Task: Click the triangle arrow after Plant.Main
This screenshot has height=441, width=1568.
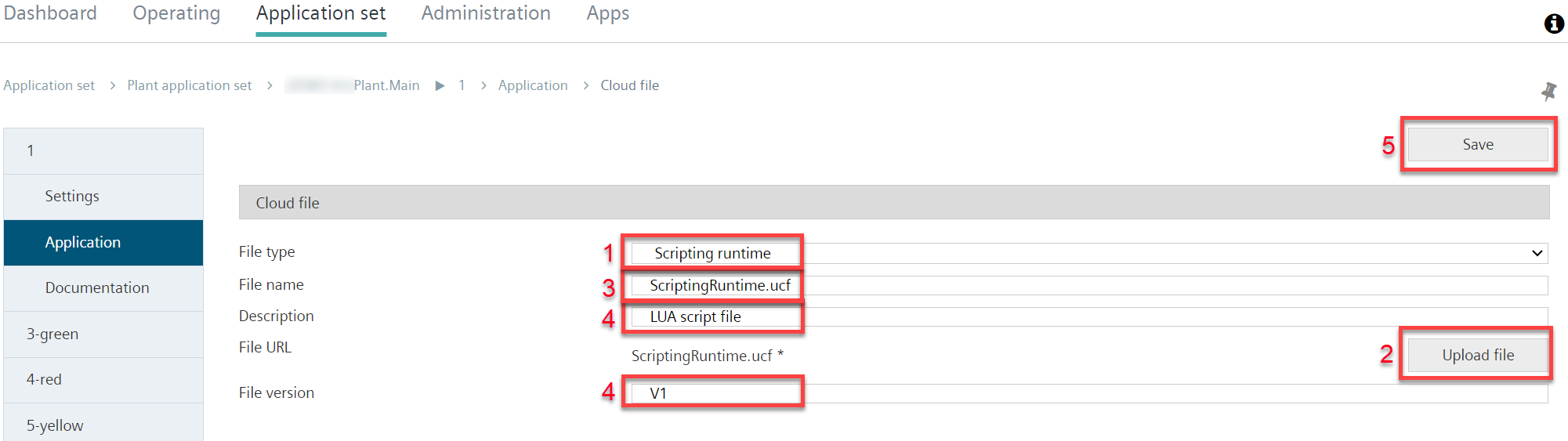Action: coord(440,85)
